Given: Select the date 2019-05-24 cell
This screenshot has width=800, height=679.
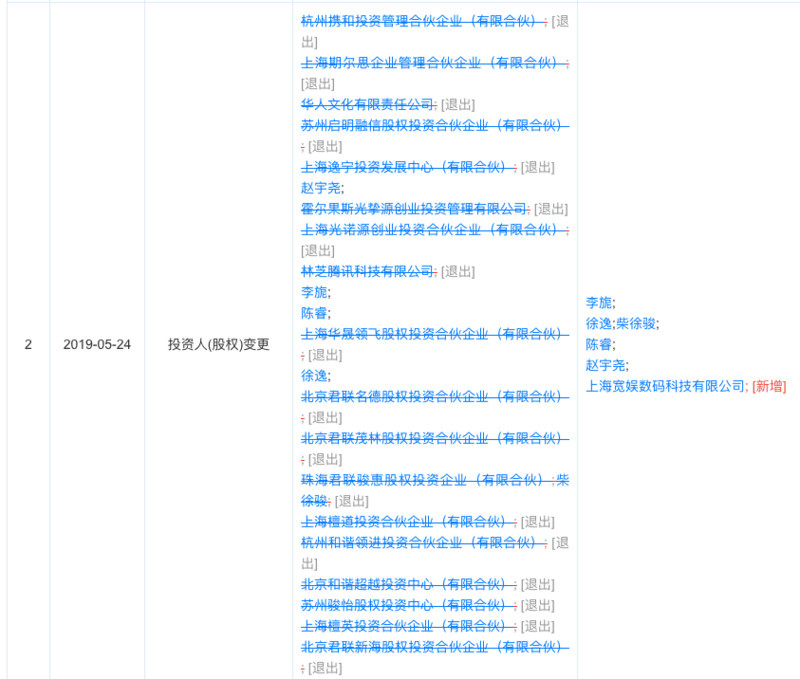Looking at the screenshot, I should coord(97,344).
